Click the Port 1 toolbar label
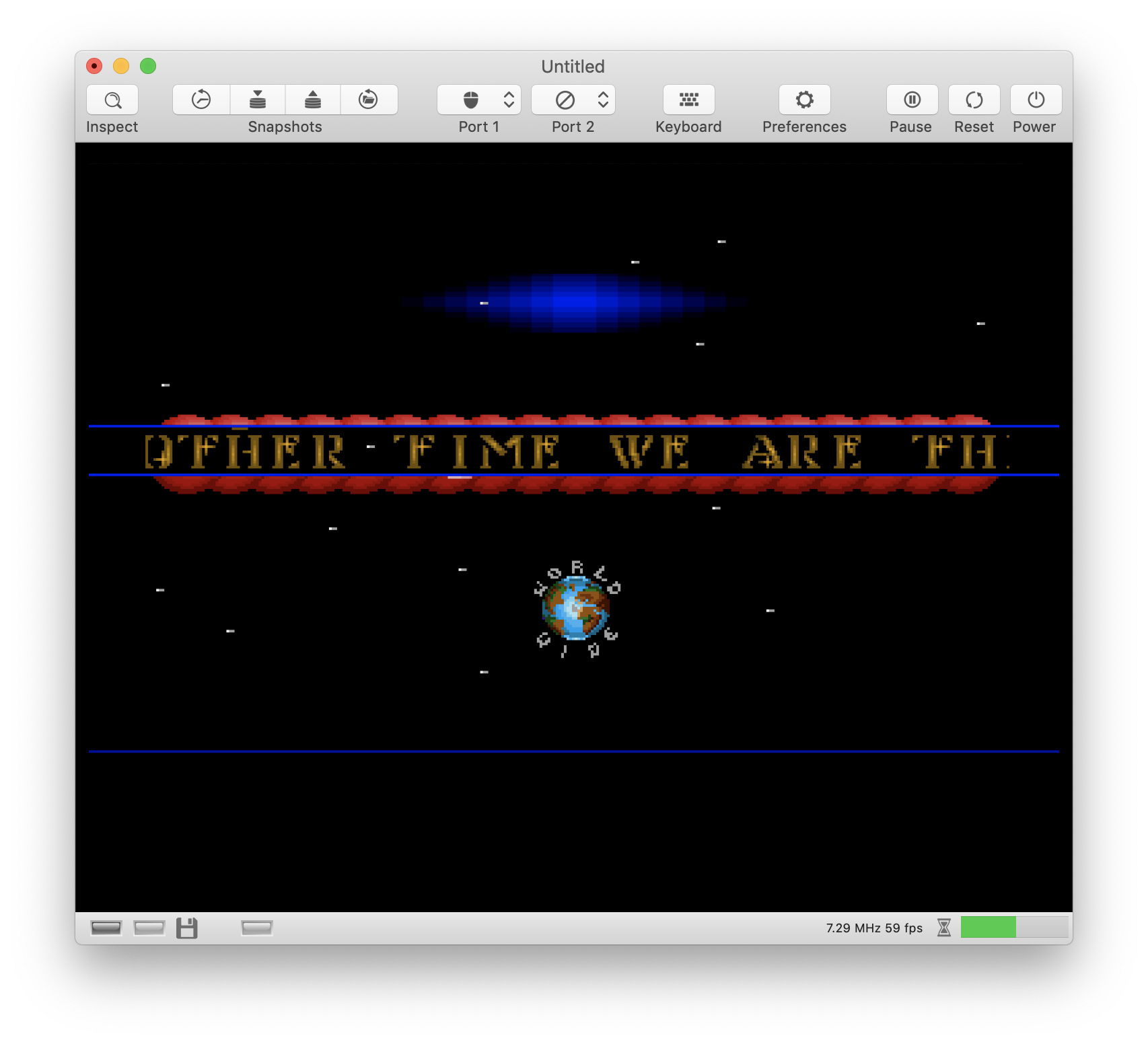This screenshot has width=1148, height=1044. [479, 127]
